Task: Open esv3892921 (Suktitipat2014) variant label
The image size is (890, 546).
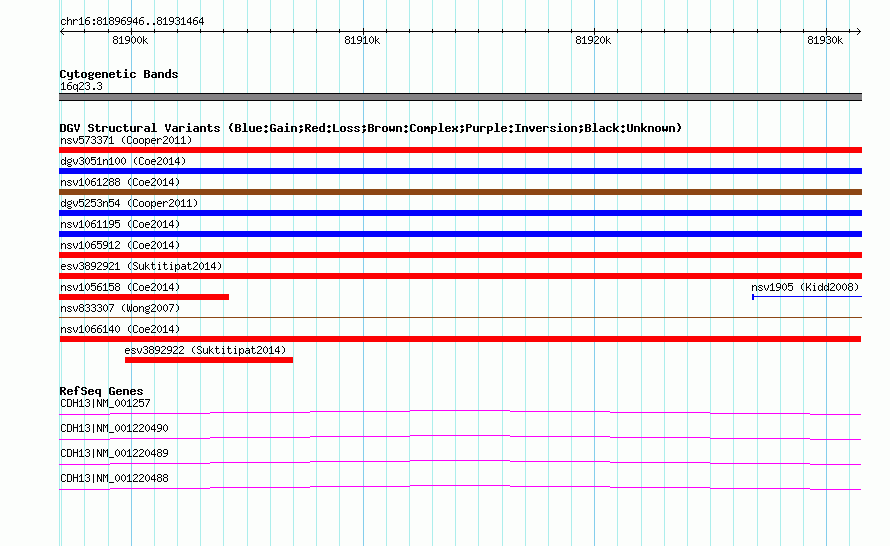Action: pyautogui.click(x=141, y=266)
